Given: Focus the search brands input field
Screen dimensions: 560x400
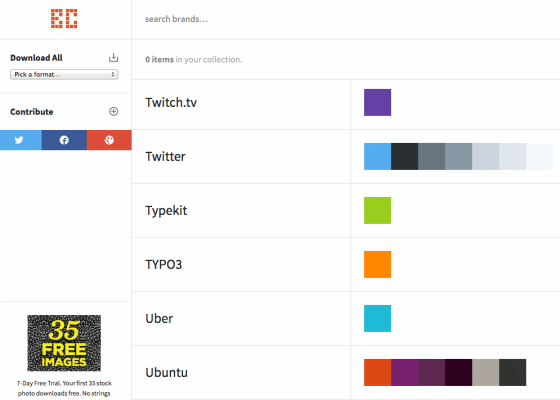Looking at the screenshot, I should coord(345,19).
